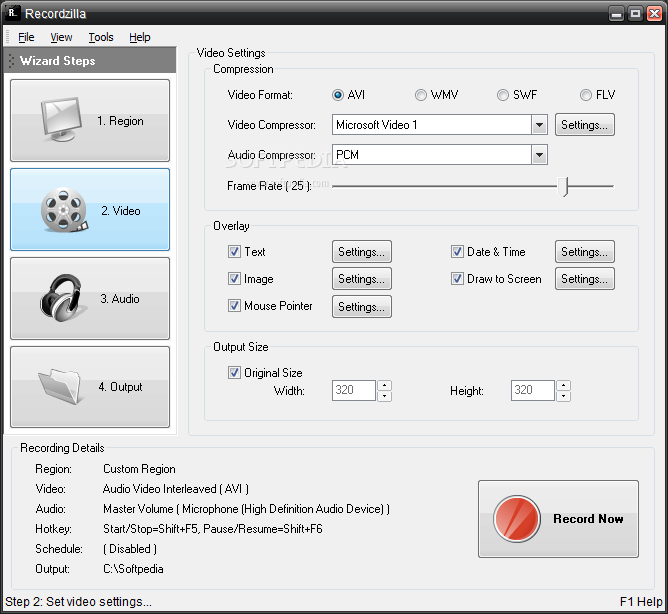Minimize the Recordzilla window
668x614 pixels.
616,14
